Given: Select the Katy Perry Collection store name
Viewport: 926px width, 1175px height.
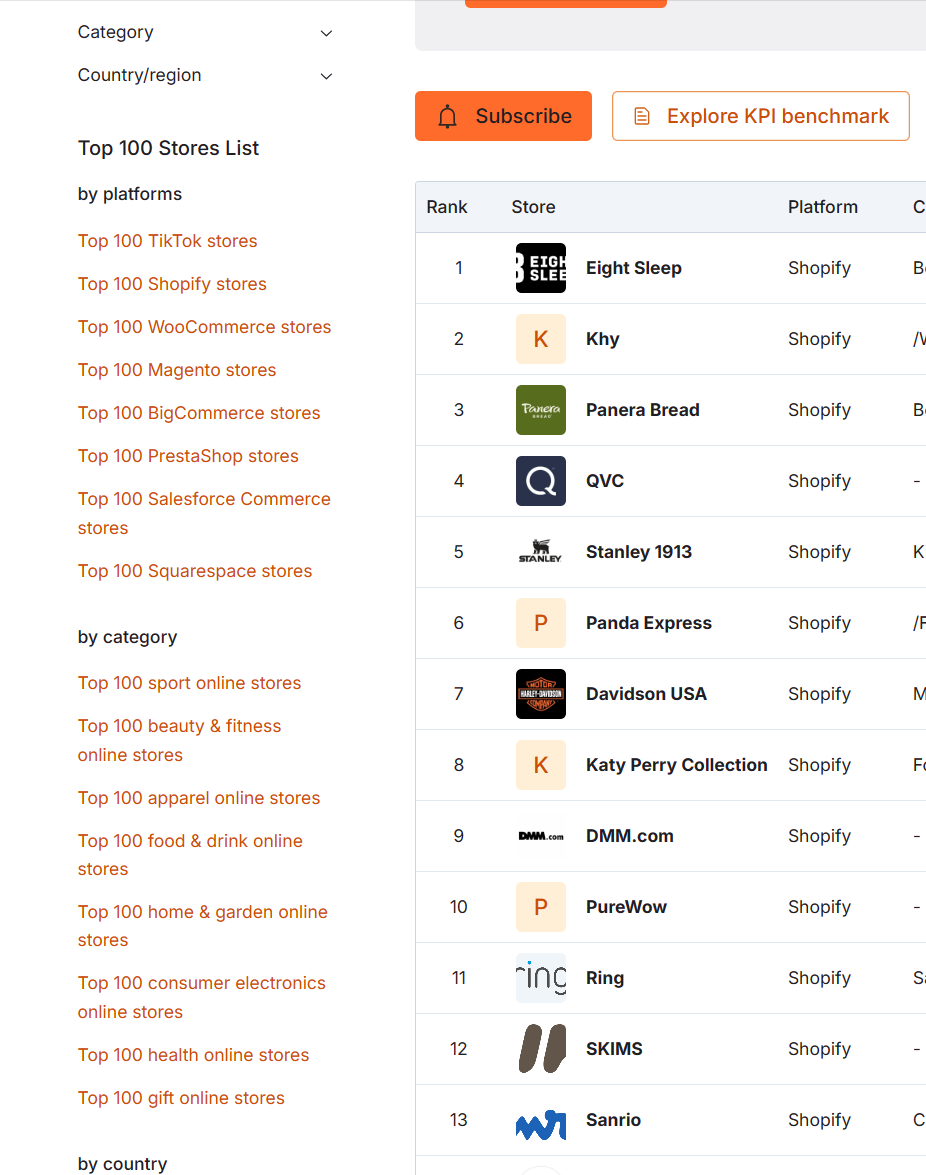Looking at the screenshot, I should pyautogui.click(x=677, y=765).
